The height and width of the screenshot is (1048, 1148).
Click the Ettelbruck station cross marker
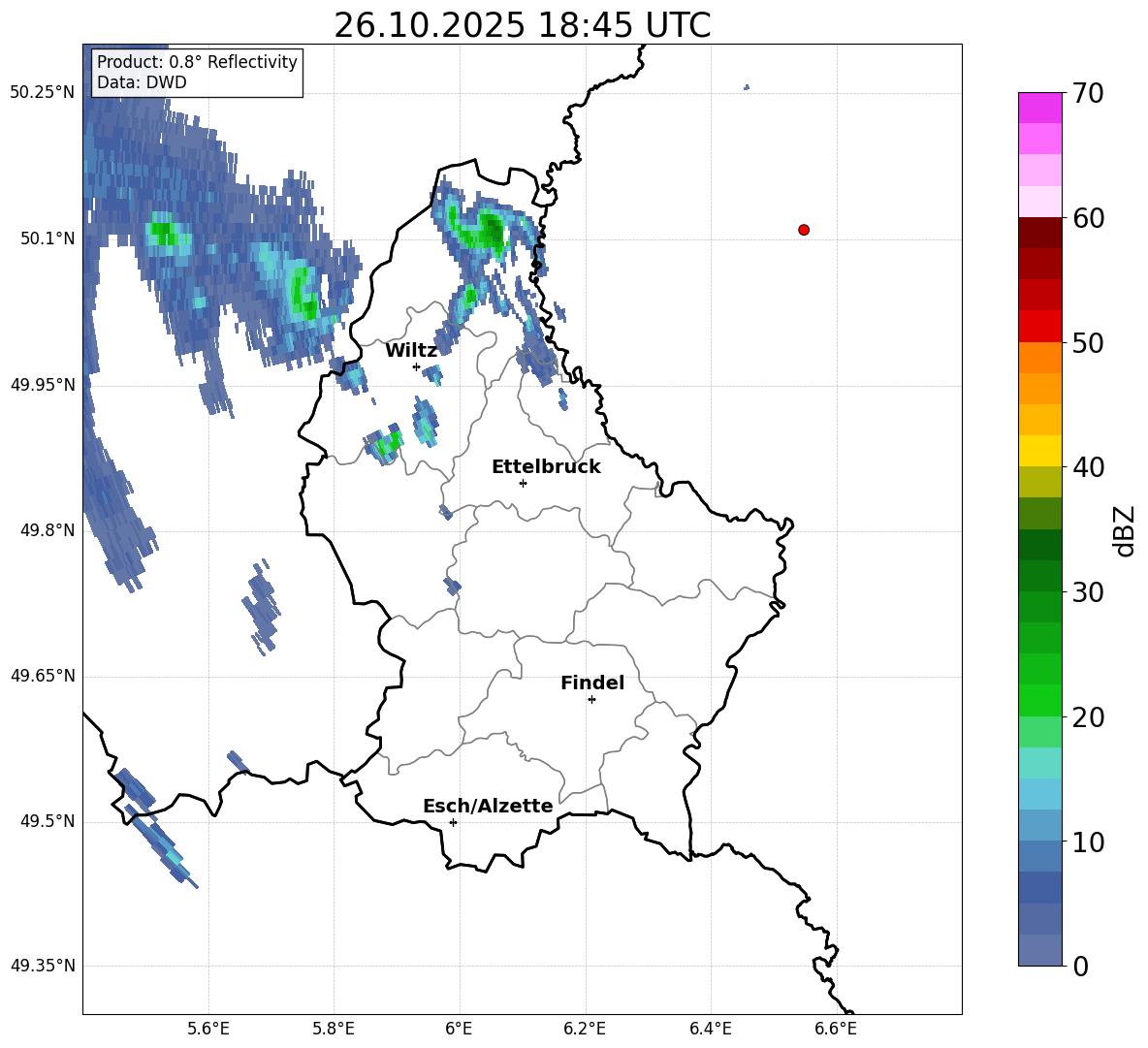[x=523, y=483]
